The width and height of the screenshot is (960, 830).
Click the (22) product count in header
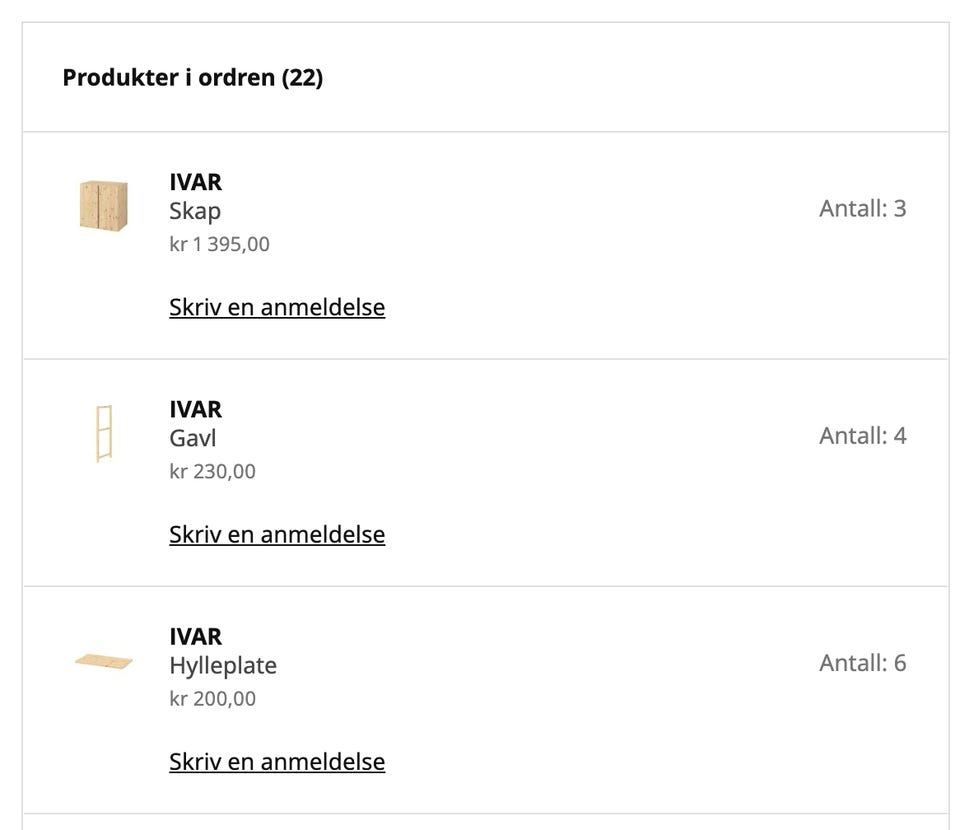coord(302,77)
